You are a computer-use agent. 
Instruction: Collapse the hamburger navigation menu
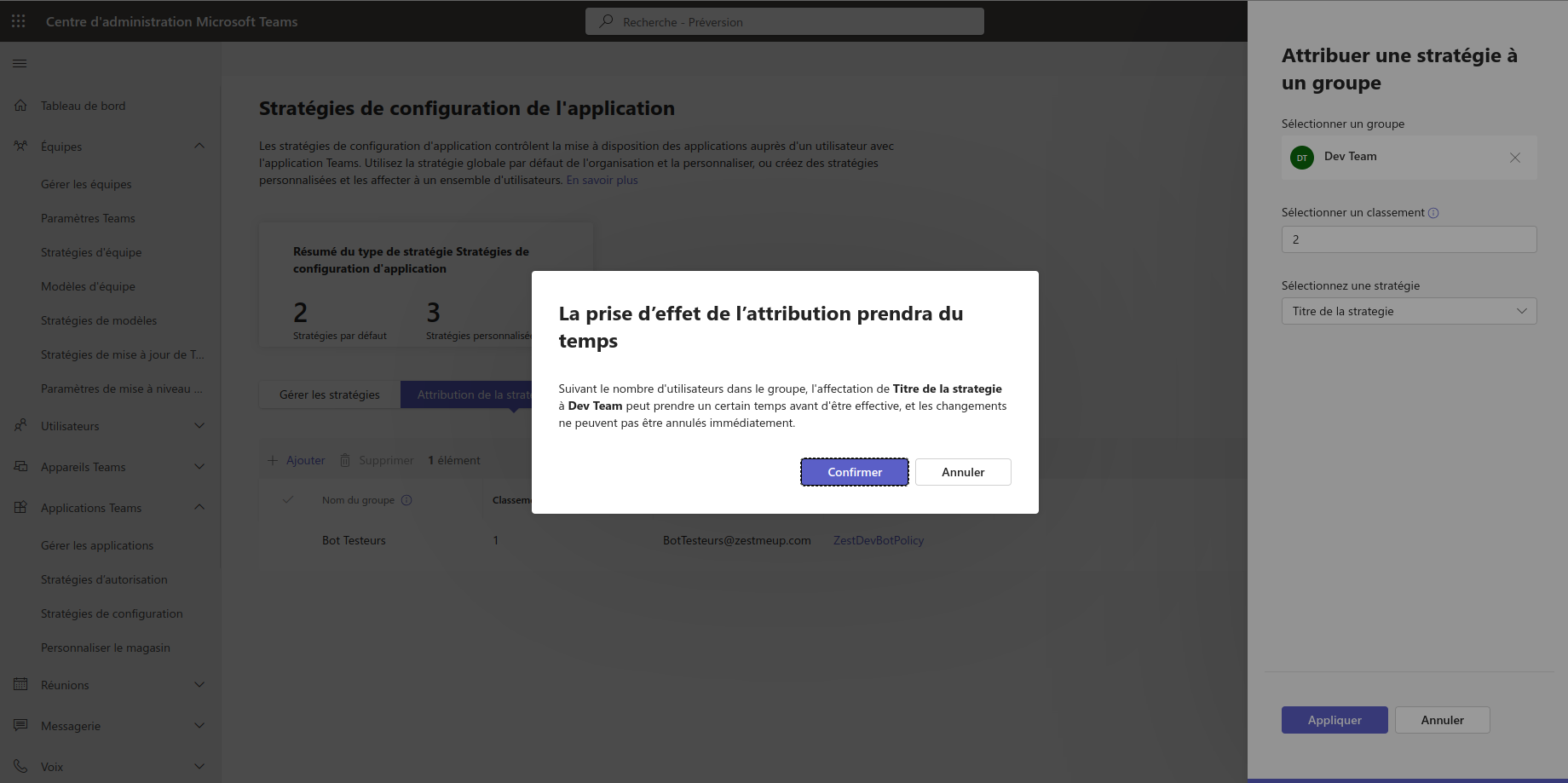click(x=20, y=63)
